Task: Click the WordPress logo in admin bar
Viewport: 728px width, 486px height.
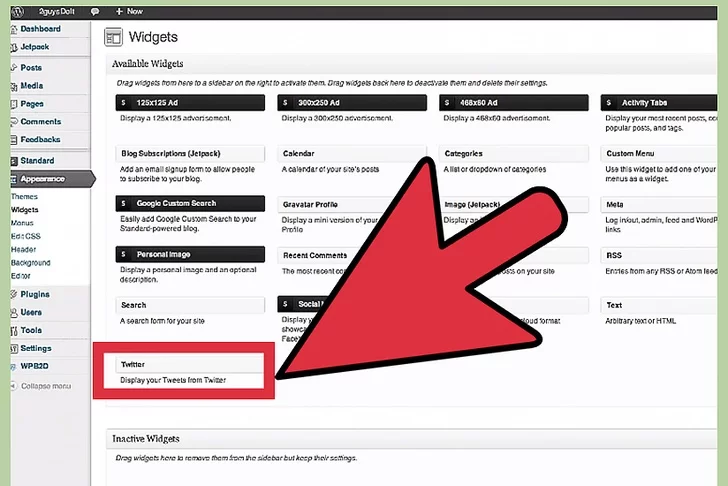Action: pyautogui.click(x=19, y=10)
